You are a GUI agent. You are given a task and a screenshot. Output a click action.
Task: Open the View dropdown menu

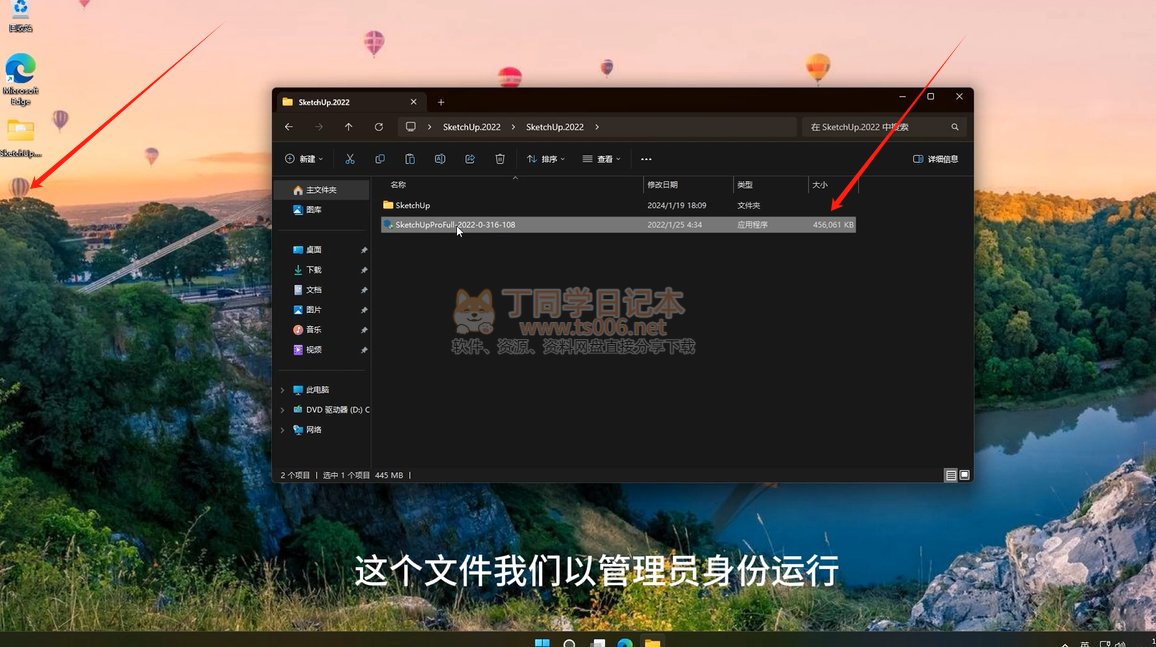[x=602, y=159]
